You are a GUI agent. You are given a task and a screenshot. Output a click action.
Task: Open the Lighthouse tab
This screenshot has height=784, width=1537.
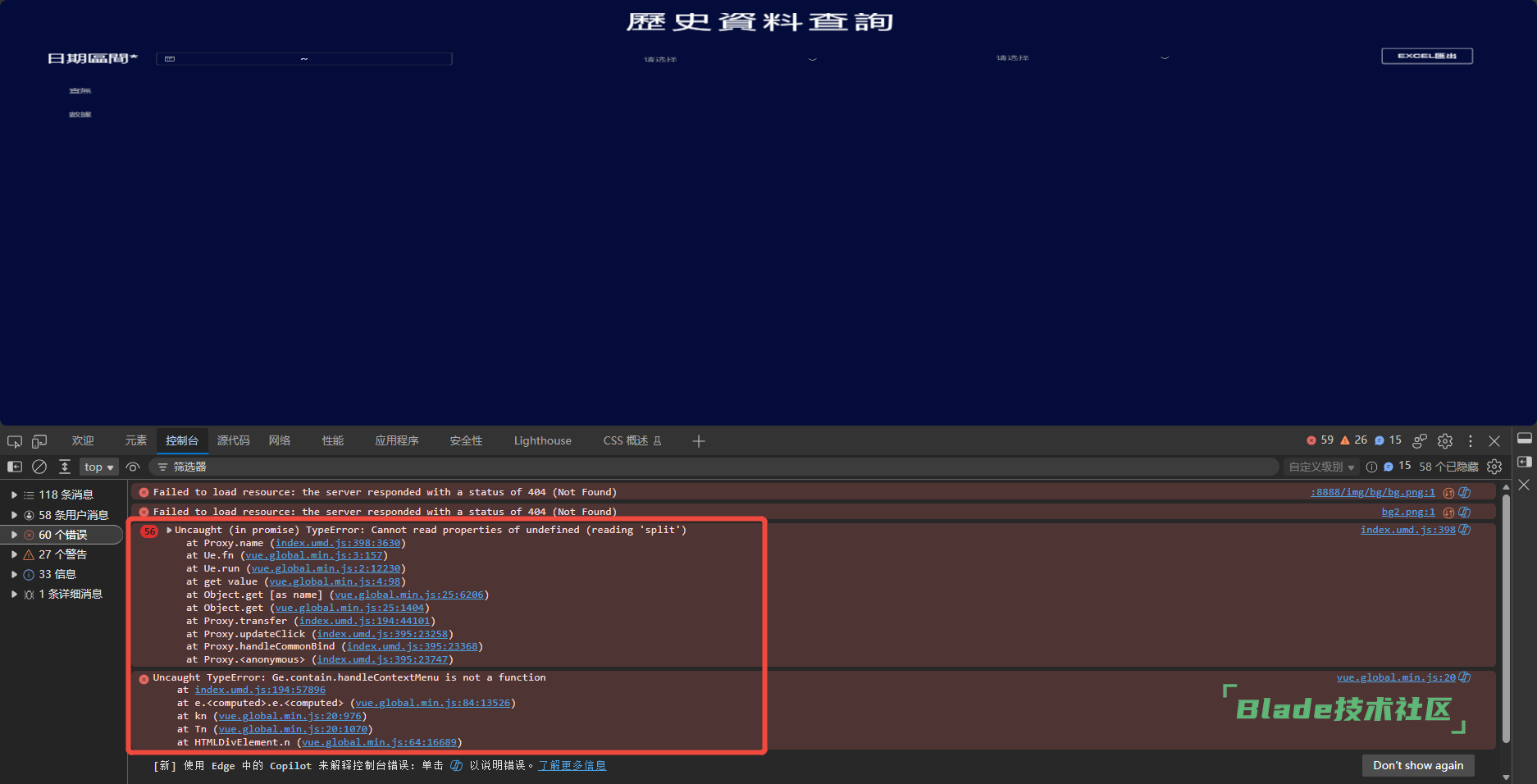[543, 441]
